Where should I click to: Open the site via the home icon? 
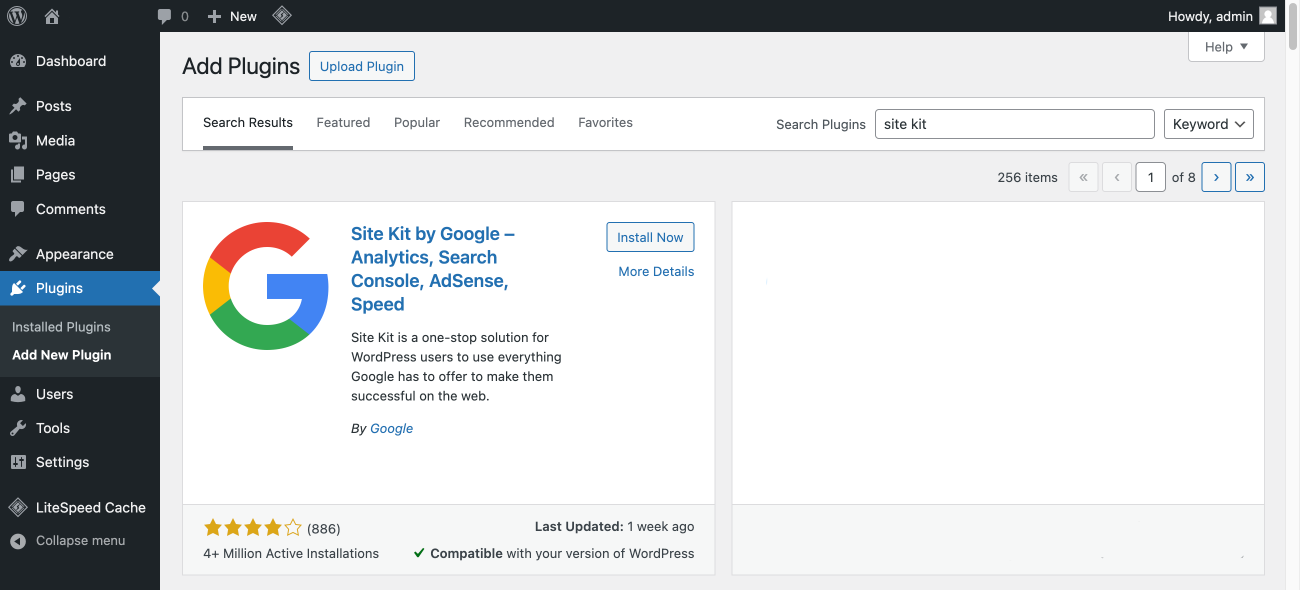point(51,15)
